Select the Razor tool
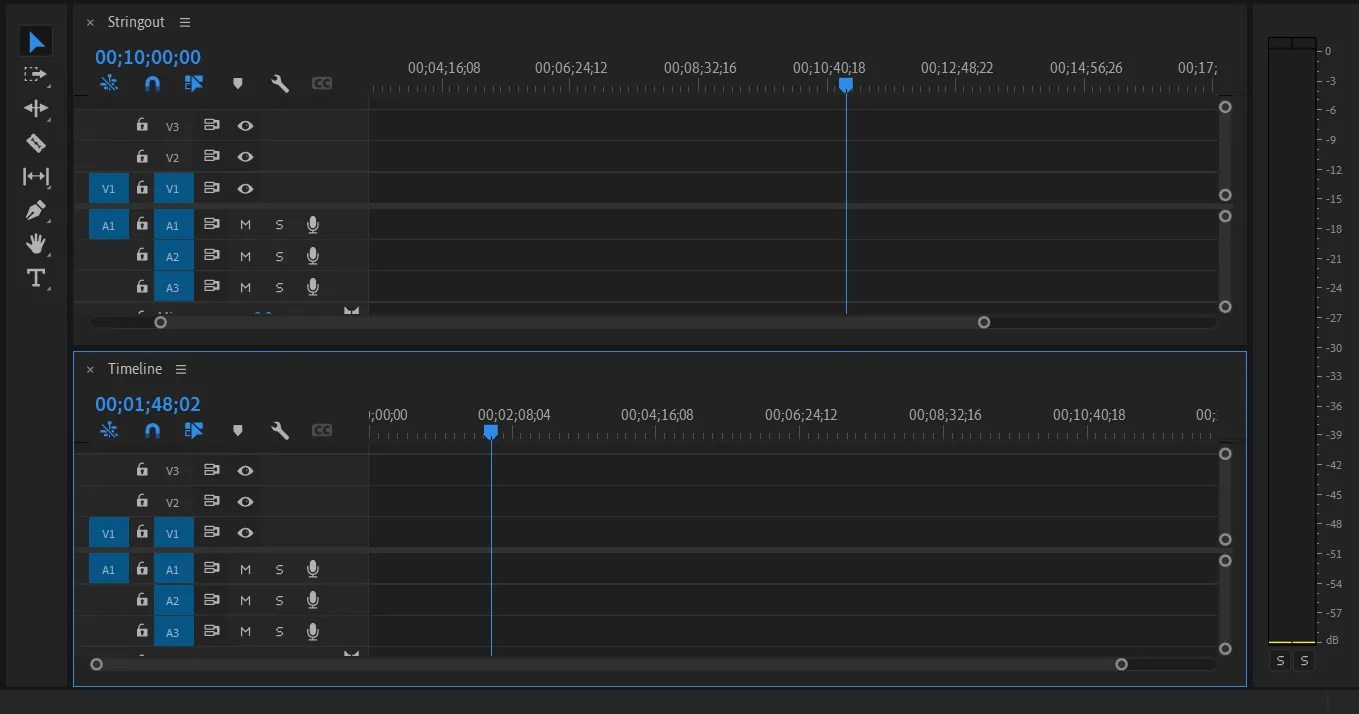 [36, 143]
